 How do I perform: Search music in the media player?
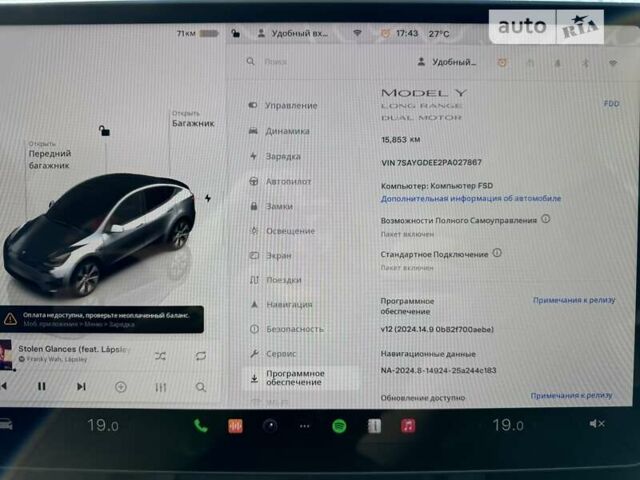pos(200,387)
